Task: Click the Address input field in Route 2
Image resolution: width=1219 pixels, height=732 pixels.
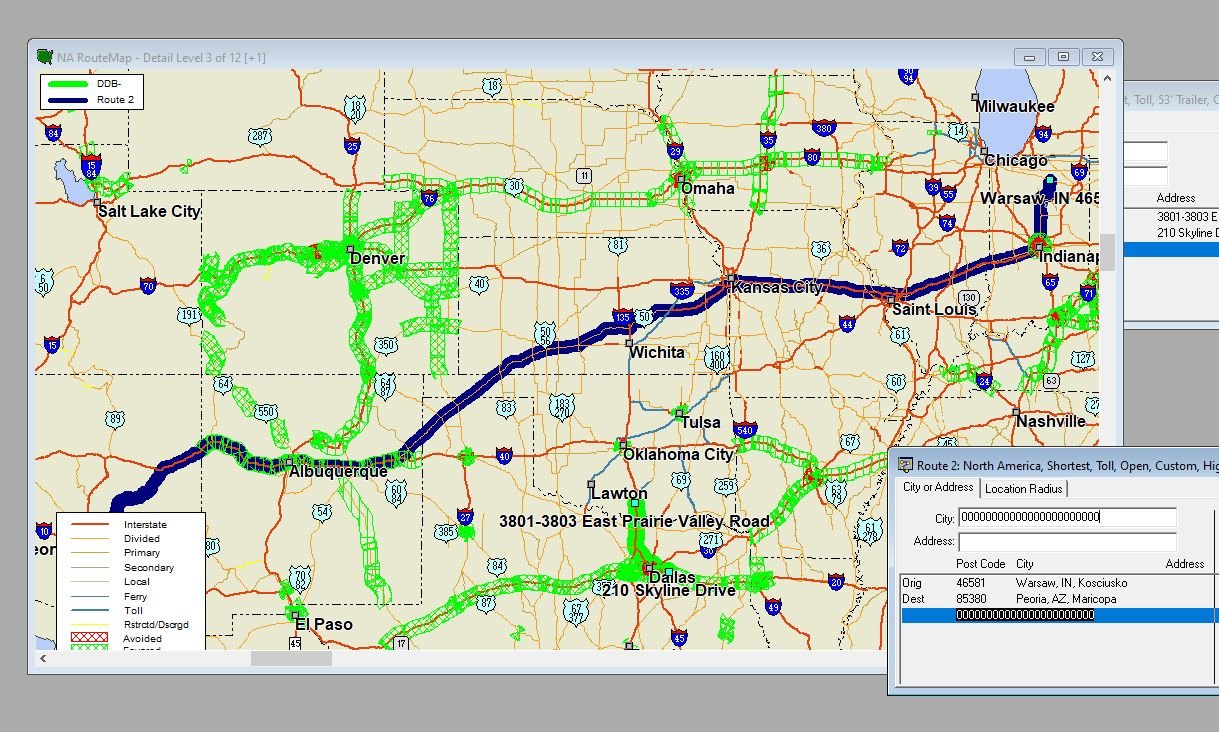Action: pyautogui.click(x=1067, y=541)
